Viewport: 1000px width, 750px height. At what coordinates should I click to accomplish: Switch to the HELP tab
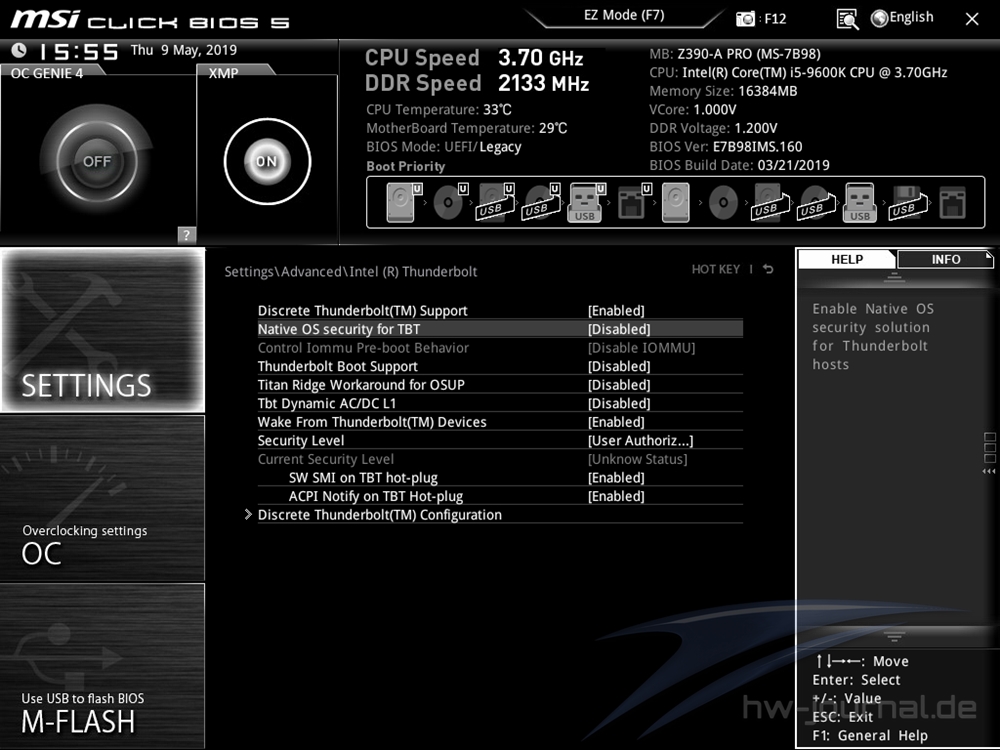pos(847,260)
